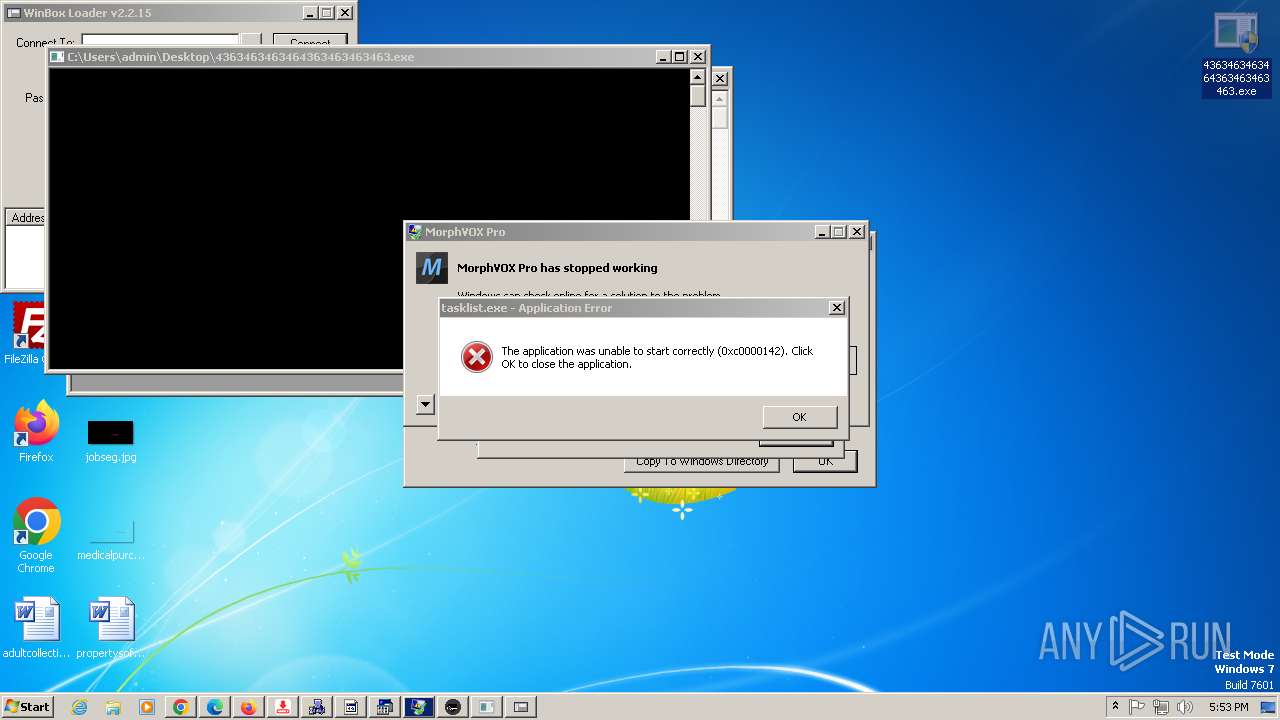Click the Address column header in WinBox
This screenshot has width=1280, height=720.
[26, 218]
